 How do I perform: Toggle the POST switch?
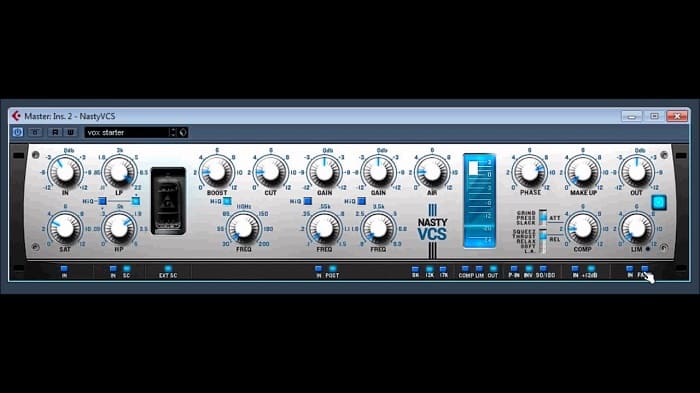click(332, 269)
